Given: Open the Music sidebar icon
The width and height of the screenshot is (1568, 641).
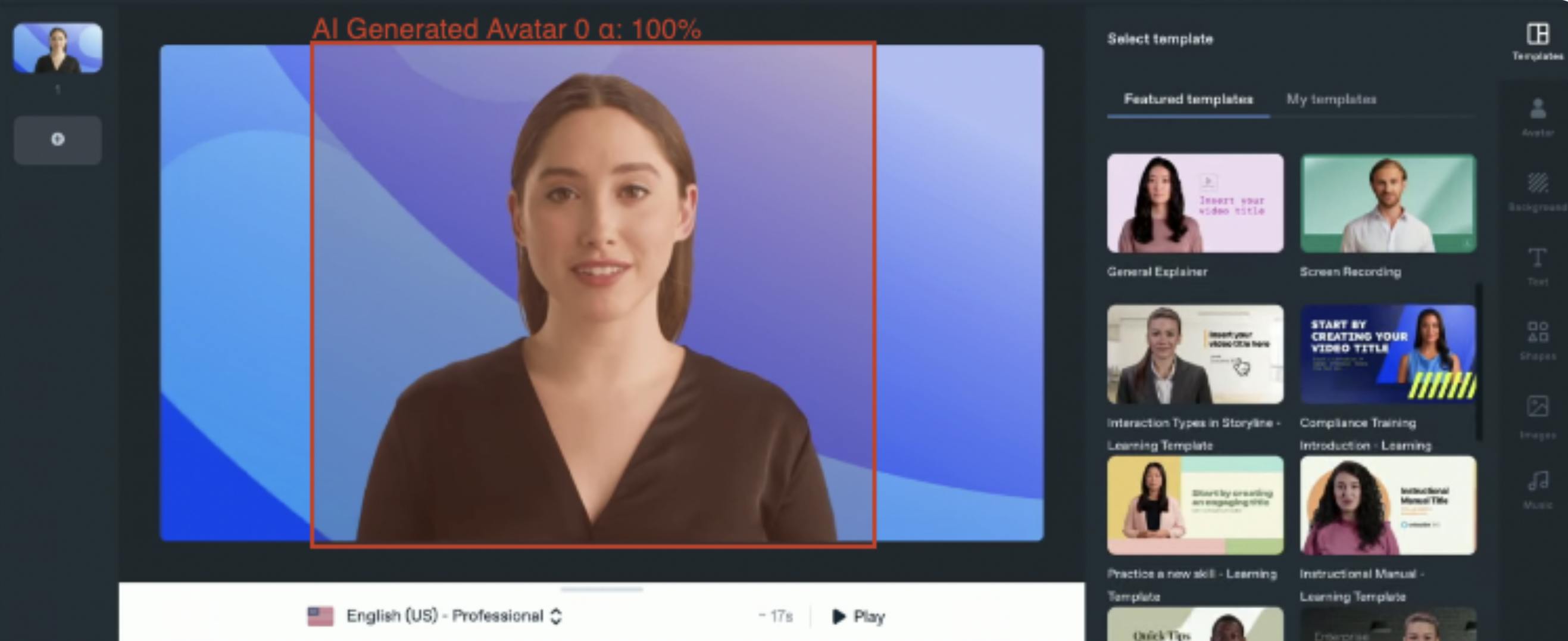Looking at the screenshot, I should coord(1538,489).
